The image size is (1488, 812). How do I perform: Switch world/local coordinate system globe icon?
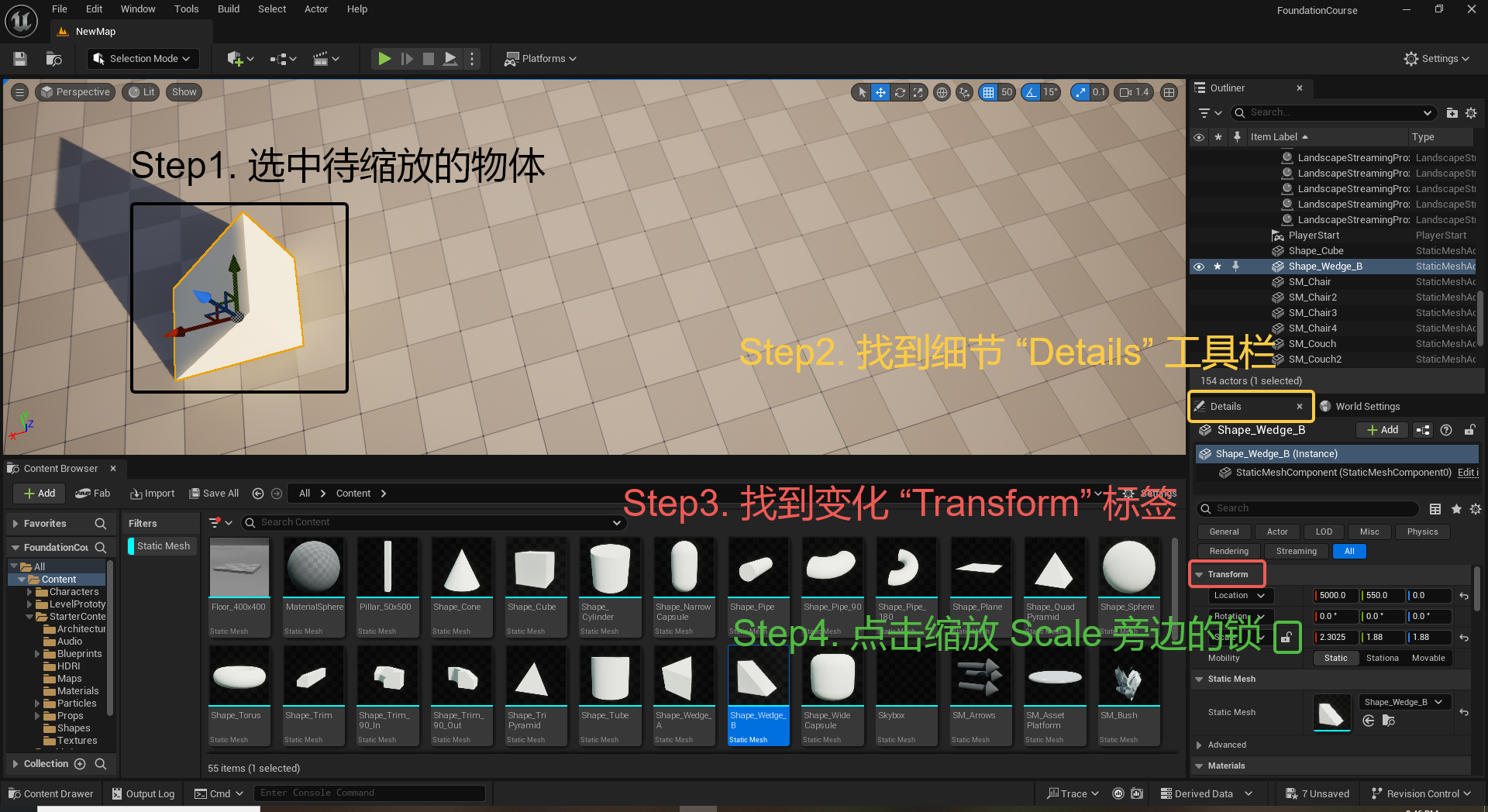coord(942,92)
